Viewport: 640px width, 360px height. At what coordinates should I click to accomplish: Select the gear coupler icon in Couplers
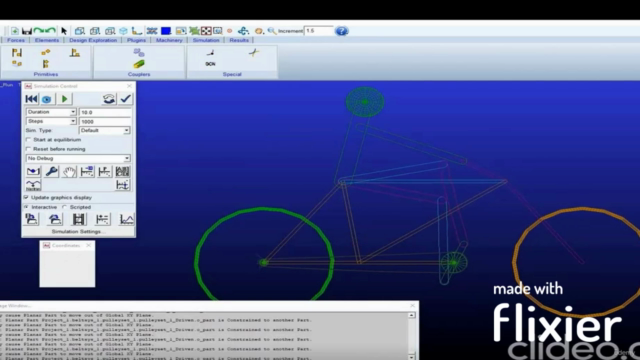139,52
